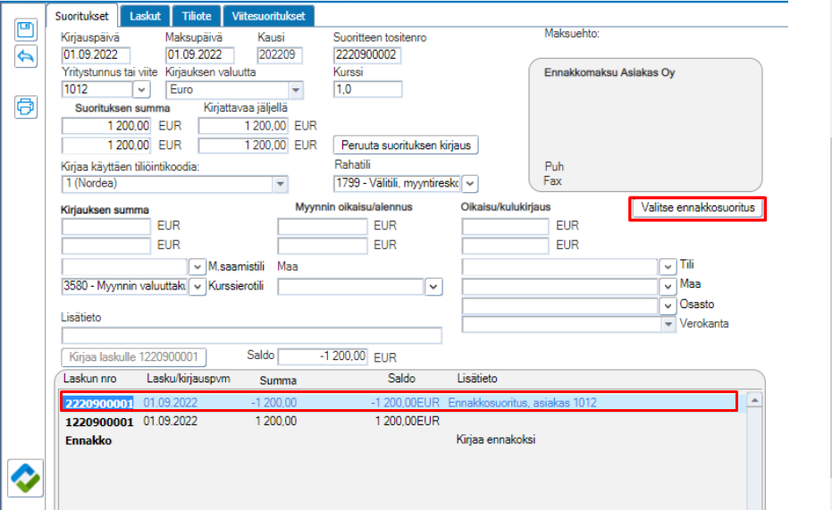The height and width of the screenshot is (510, 832).
Task: Open the Verokanta dropdown
Action: coord(668,325)
